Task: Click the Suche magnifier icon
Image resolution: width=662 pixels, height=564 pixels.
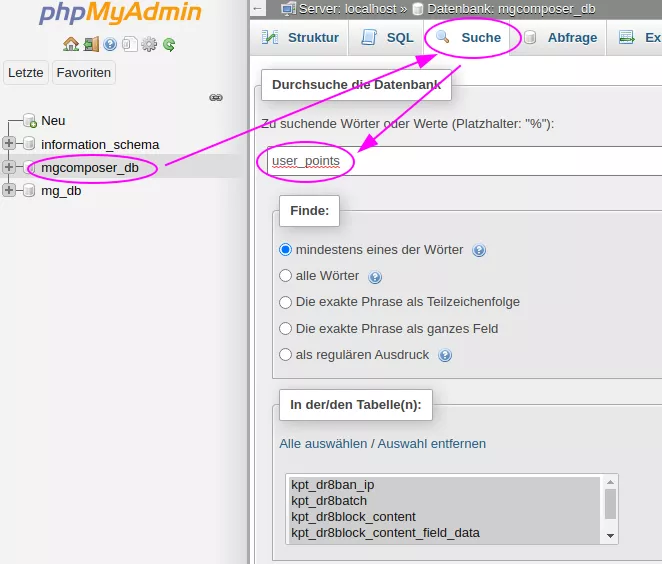Action: coord(442,37)
